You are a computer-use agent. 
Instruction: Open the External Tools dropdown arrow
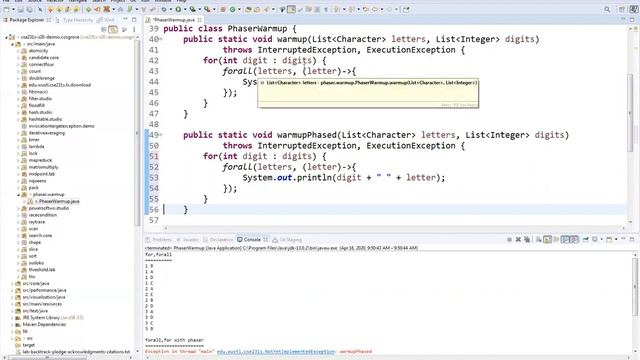pyautogui.click(x=214, y=9)
